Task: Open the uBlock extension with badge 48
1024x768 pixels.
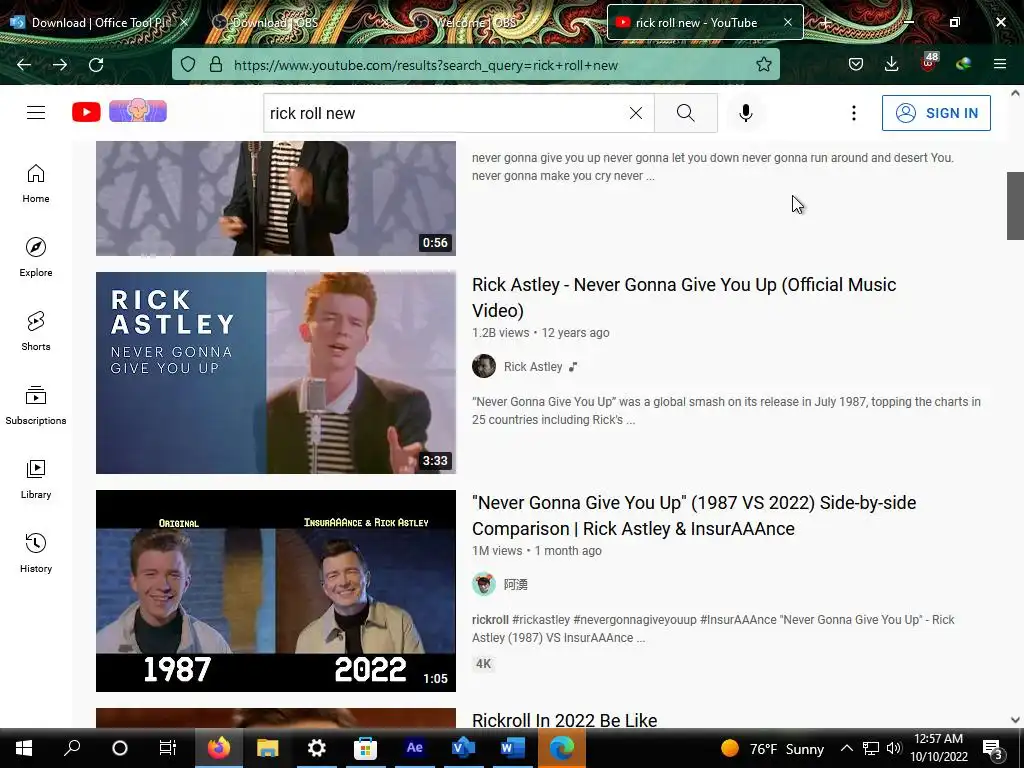Action: [929, 63]
